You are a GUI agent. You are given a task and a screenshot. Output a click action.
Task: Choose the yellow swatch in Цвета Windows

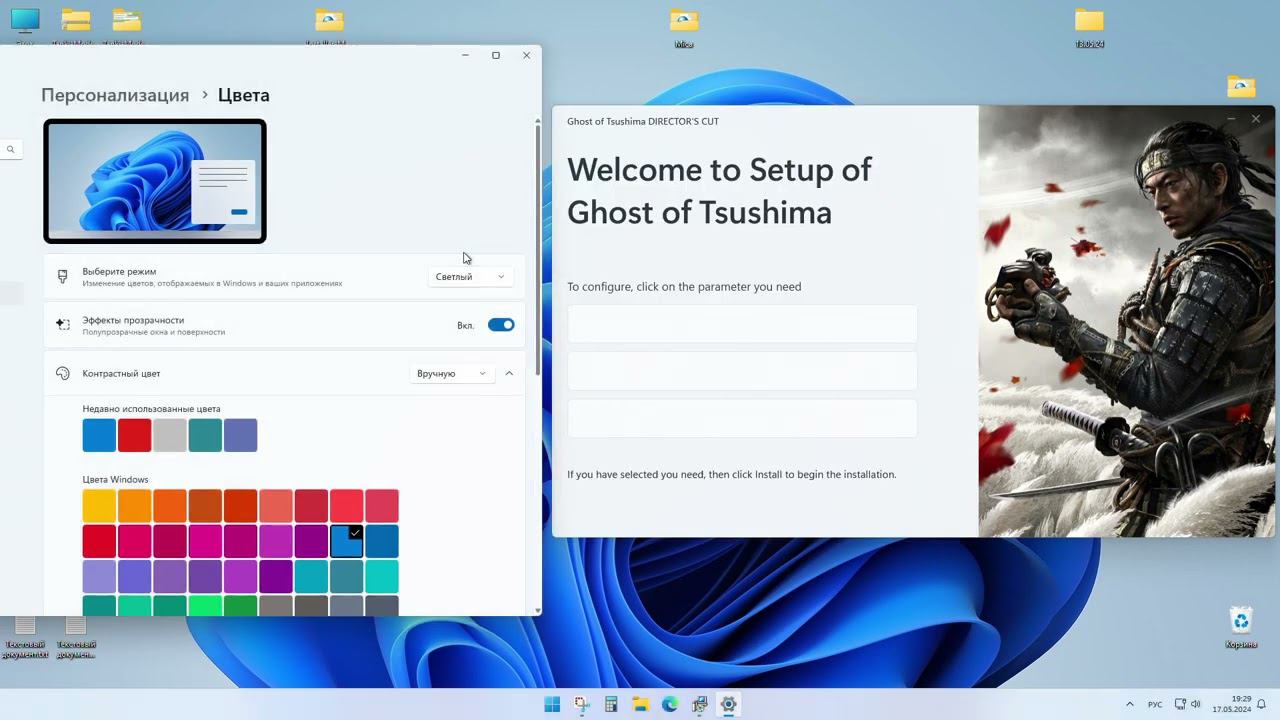tap(99, 506)
